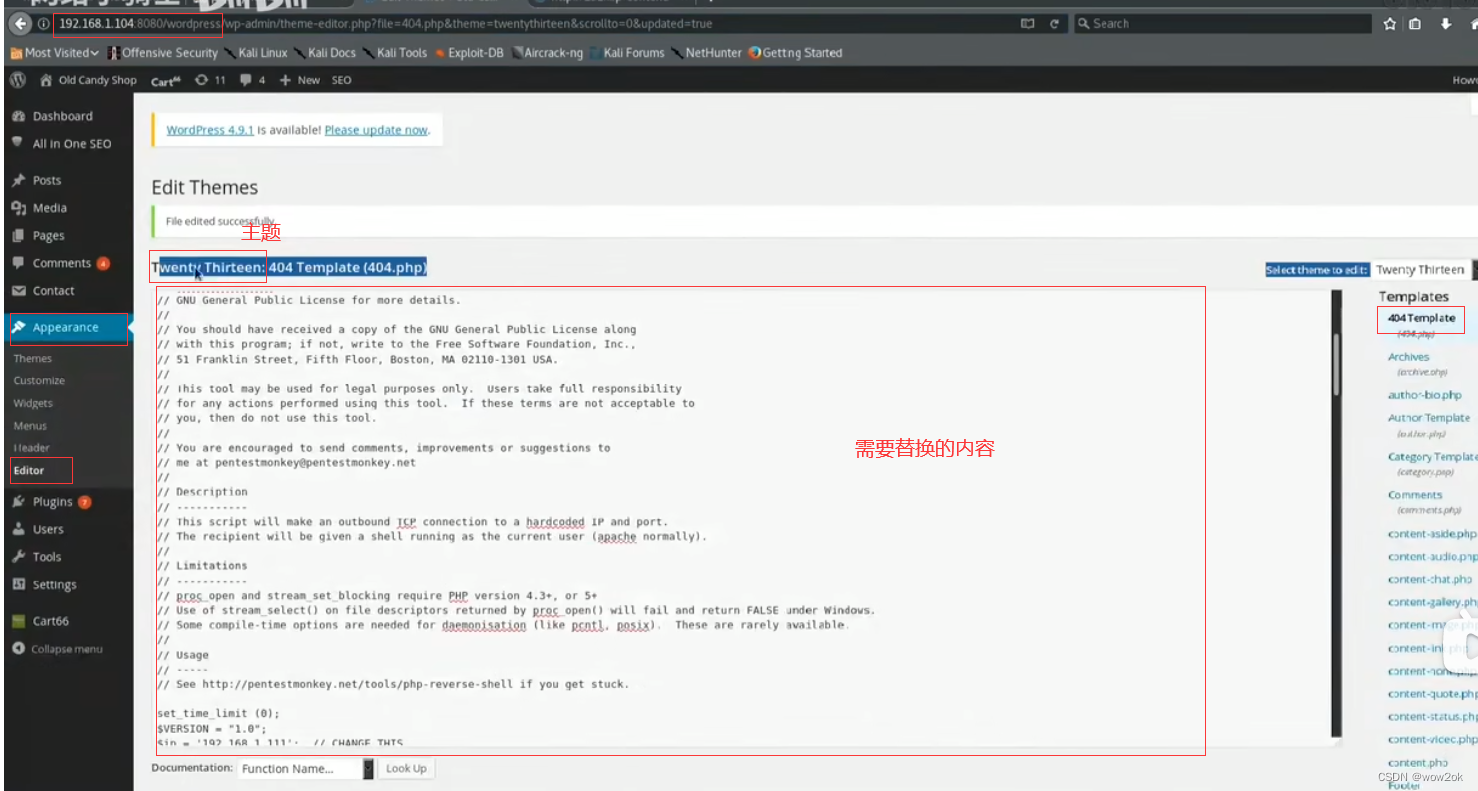Open the Function Name documentation dropdown

(305, 768)
